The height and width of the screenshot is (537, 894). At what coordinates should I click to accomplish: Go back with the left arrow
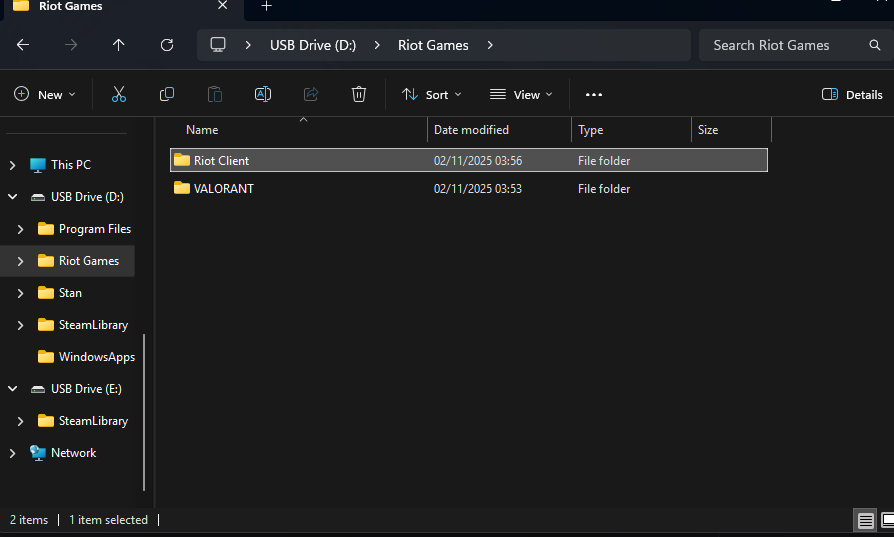(x=23, y=45)
